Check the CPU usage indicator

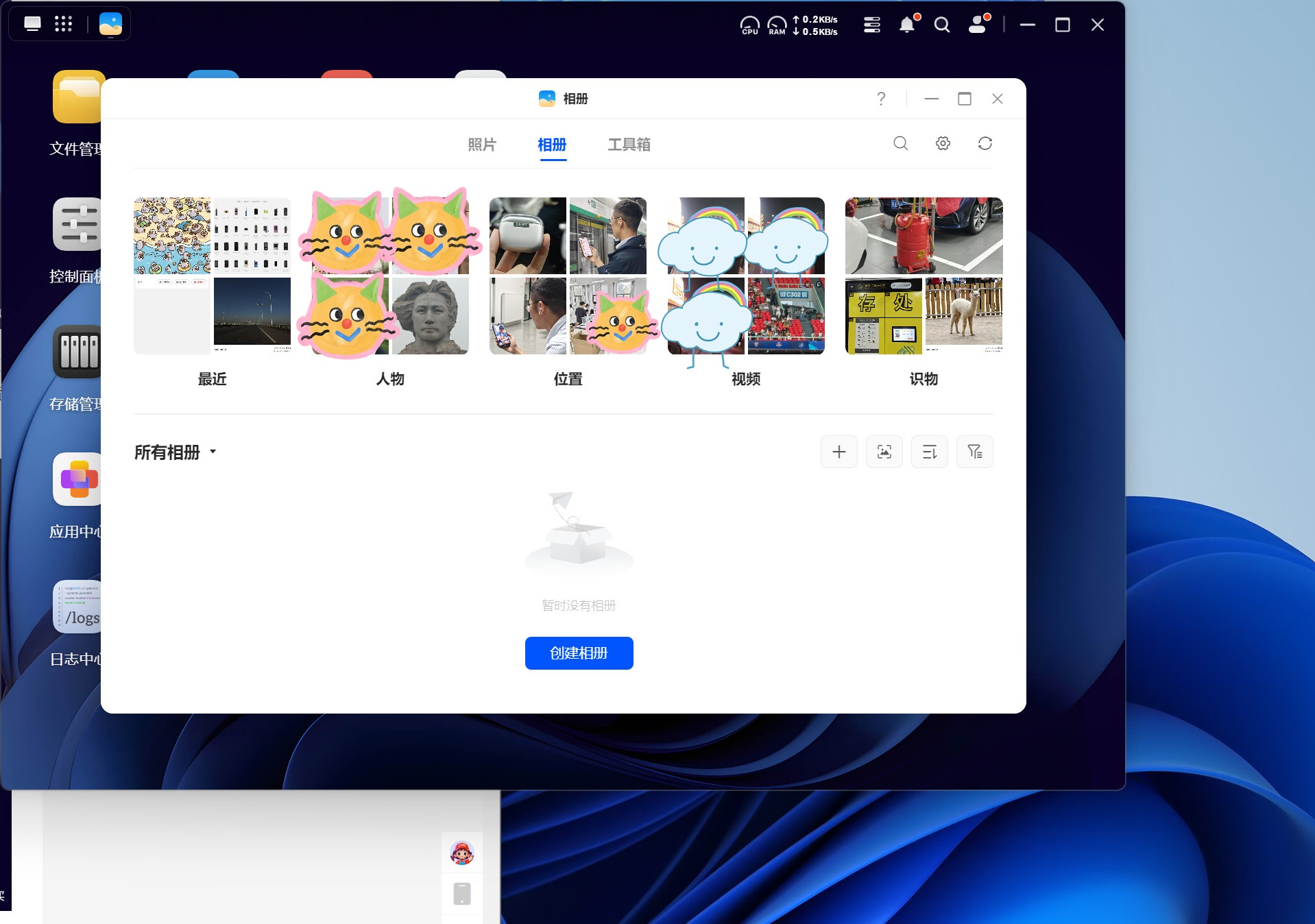click(750, 25)
